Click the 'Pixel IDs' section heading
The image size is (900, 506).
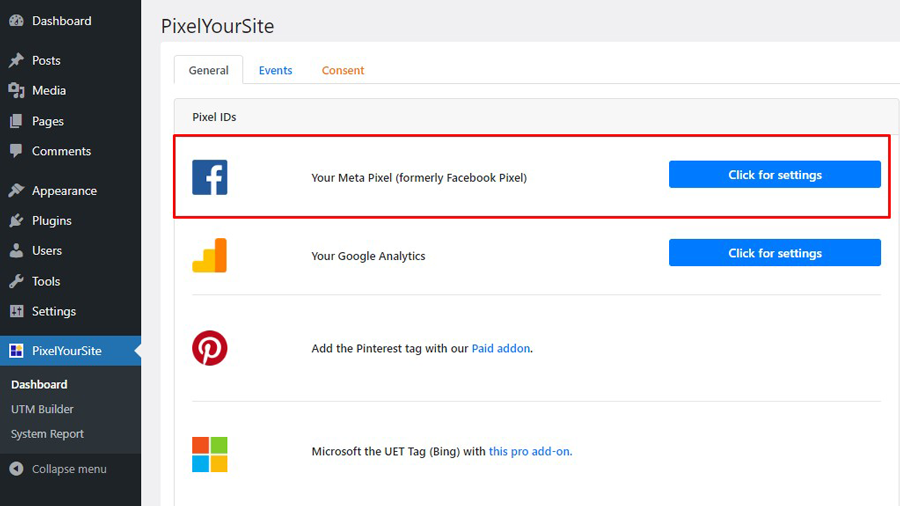coord(214,117)
